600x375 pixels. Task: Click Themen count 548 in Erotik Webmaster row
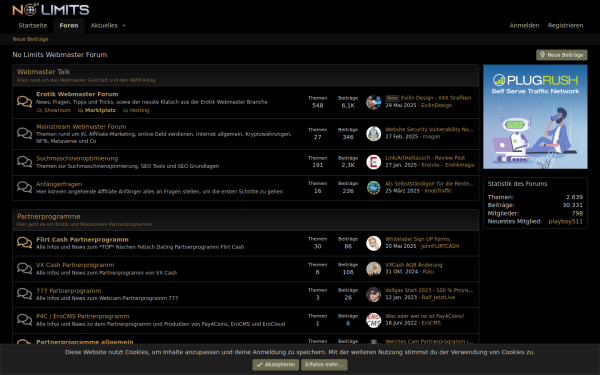tap(318, 106)
